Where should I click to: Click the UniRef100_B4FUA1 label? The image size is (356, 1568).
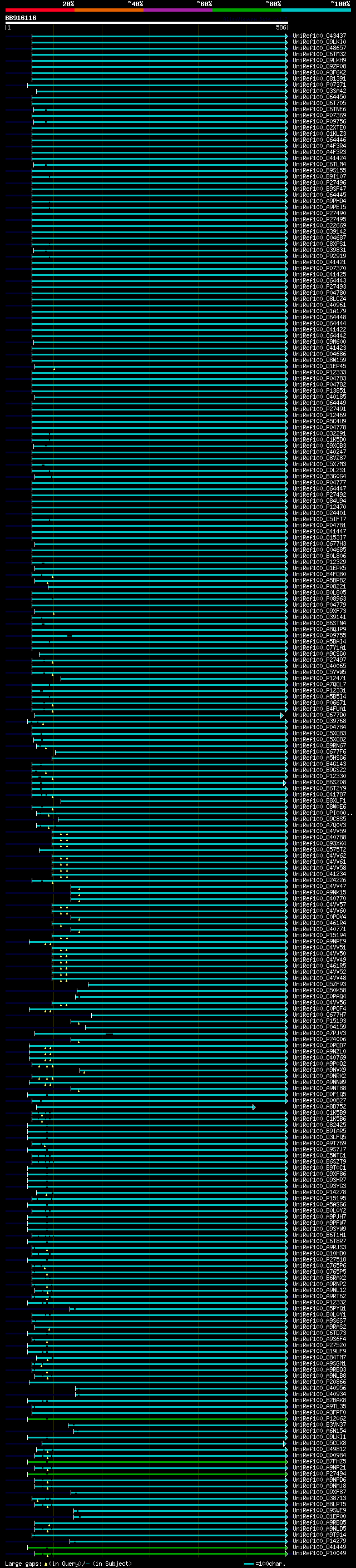(x=319, y=709)
